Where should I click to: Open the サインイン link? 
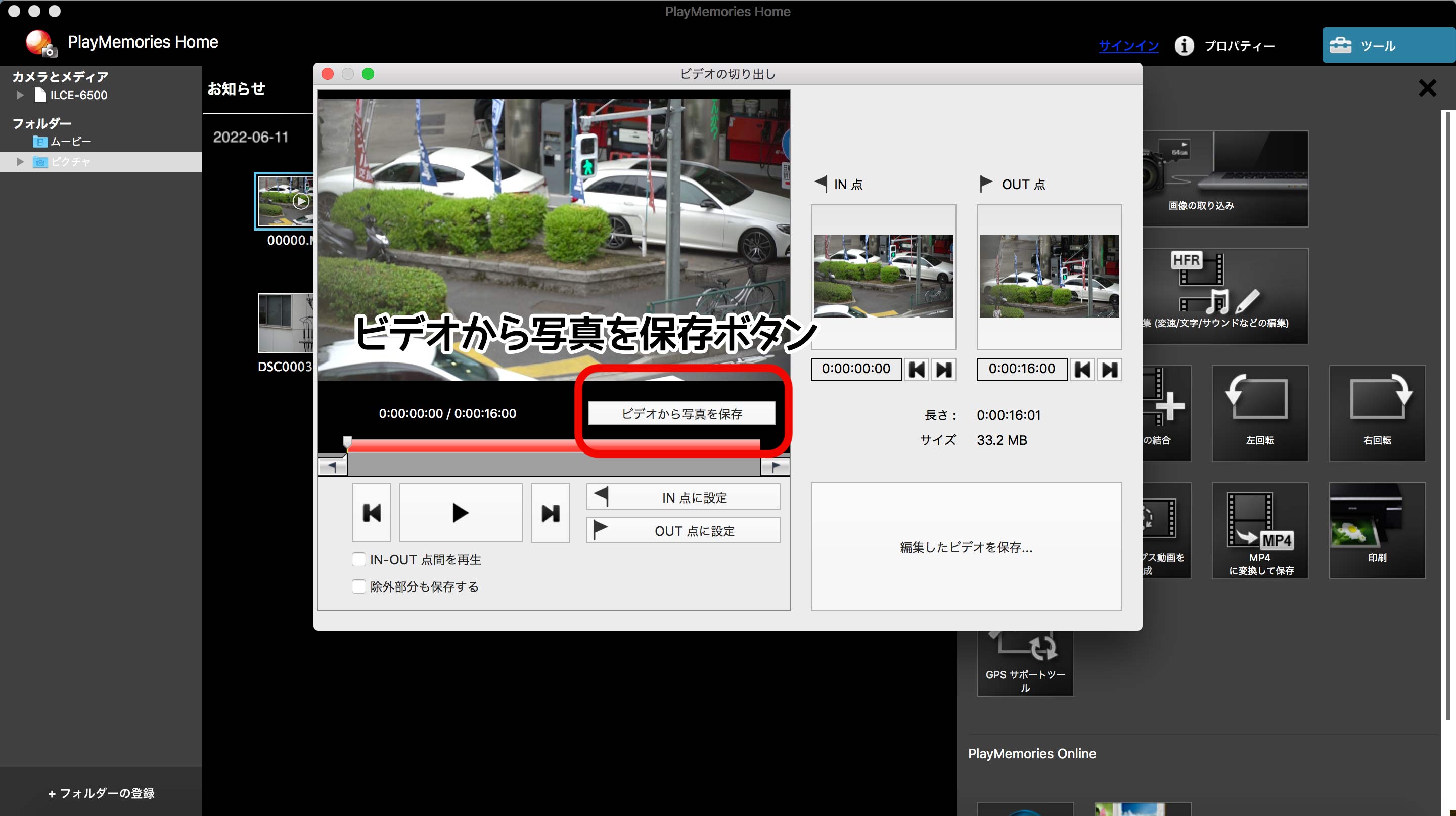(x=1128, y=46)
